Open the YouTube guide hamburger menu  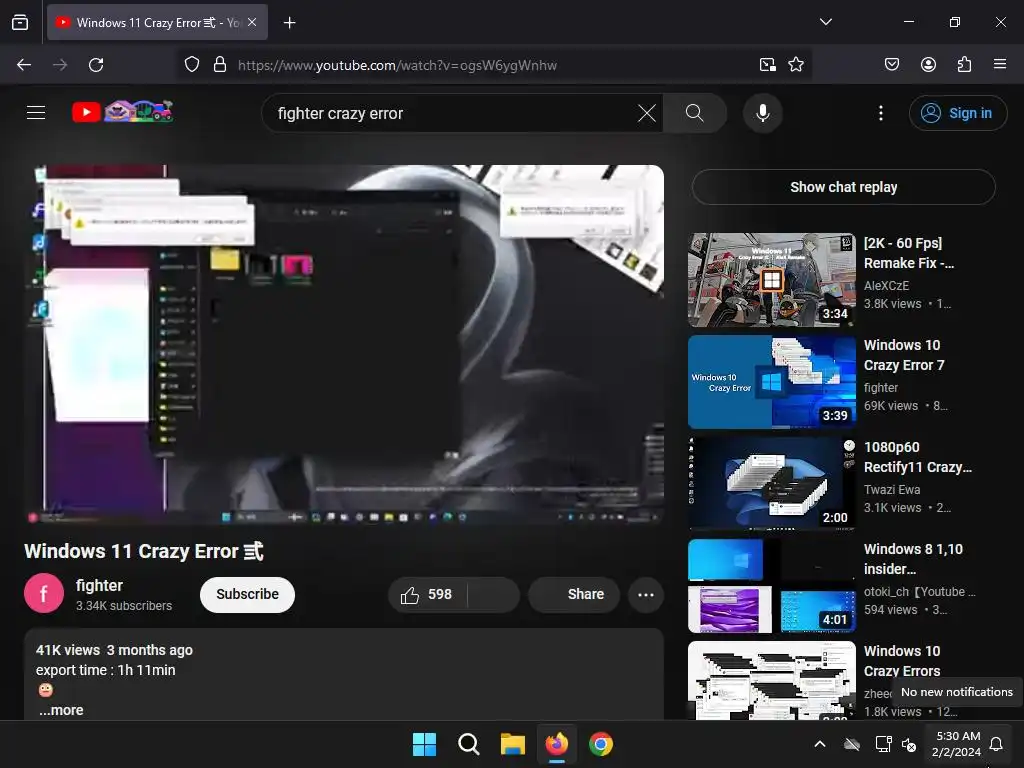coord(36,113)
